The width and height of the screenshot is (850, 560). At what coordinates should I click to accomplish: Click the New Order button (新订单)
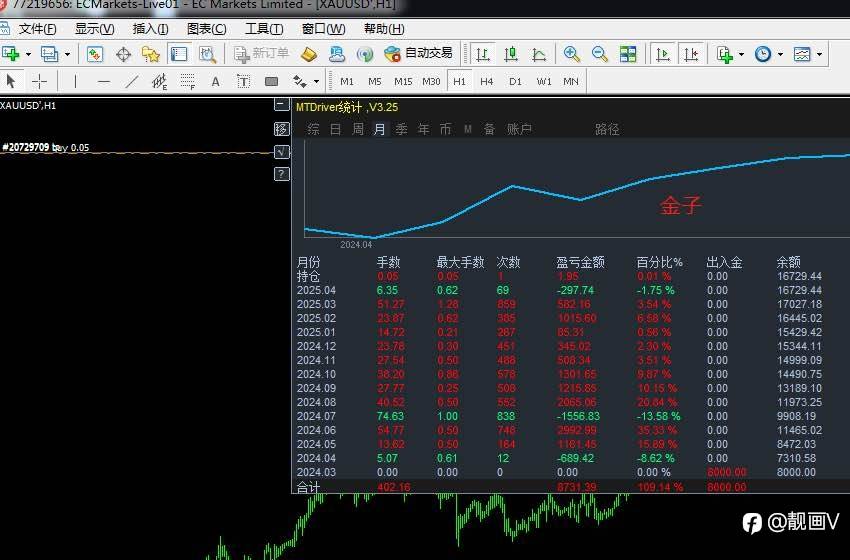pos(261,53)
